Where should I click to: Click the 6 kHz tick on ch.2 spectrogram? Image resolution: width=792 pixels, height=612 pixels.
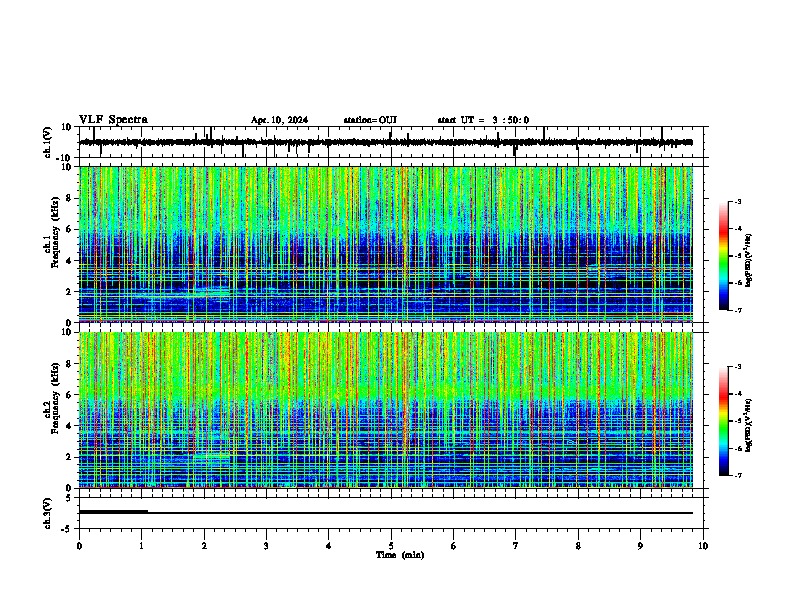[x=70, y=395]
